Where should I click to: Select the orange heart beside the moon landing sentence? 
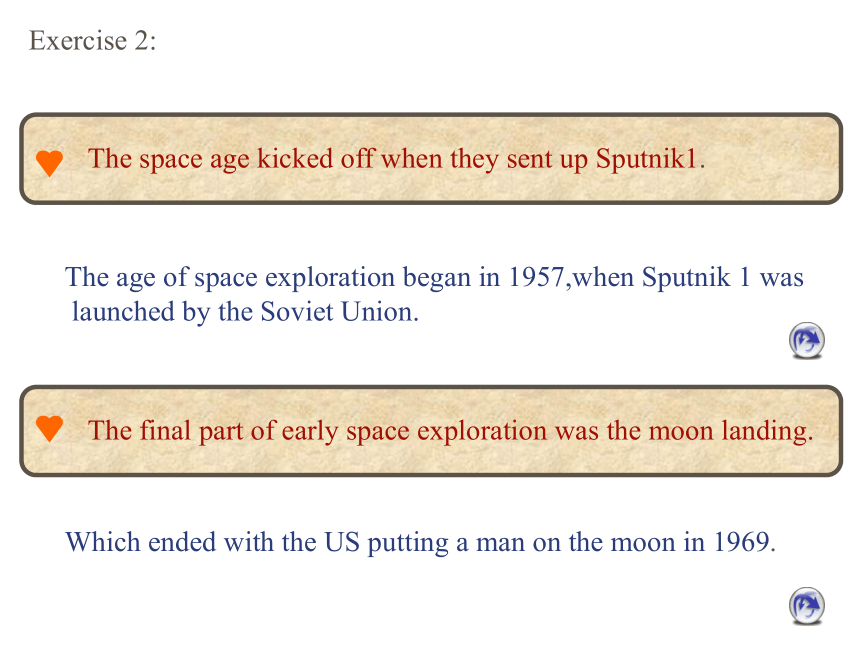click(49, 428)
